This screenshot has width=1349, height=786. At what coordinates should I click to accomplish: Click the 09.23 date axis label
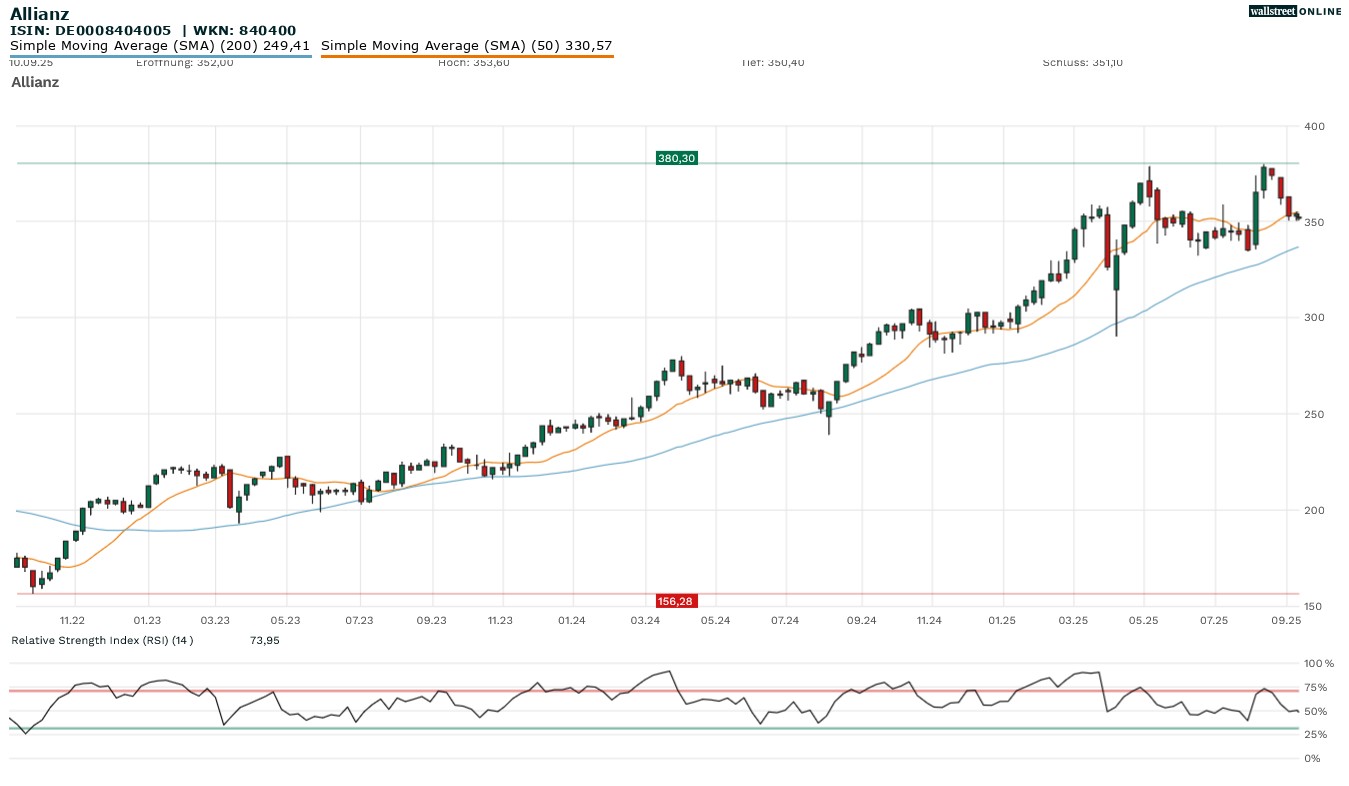[432, 621]
